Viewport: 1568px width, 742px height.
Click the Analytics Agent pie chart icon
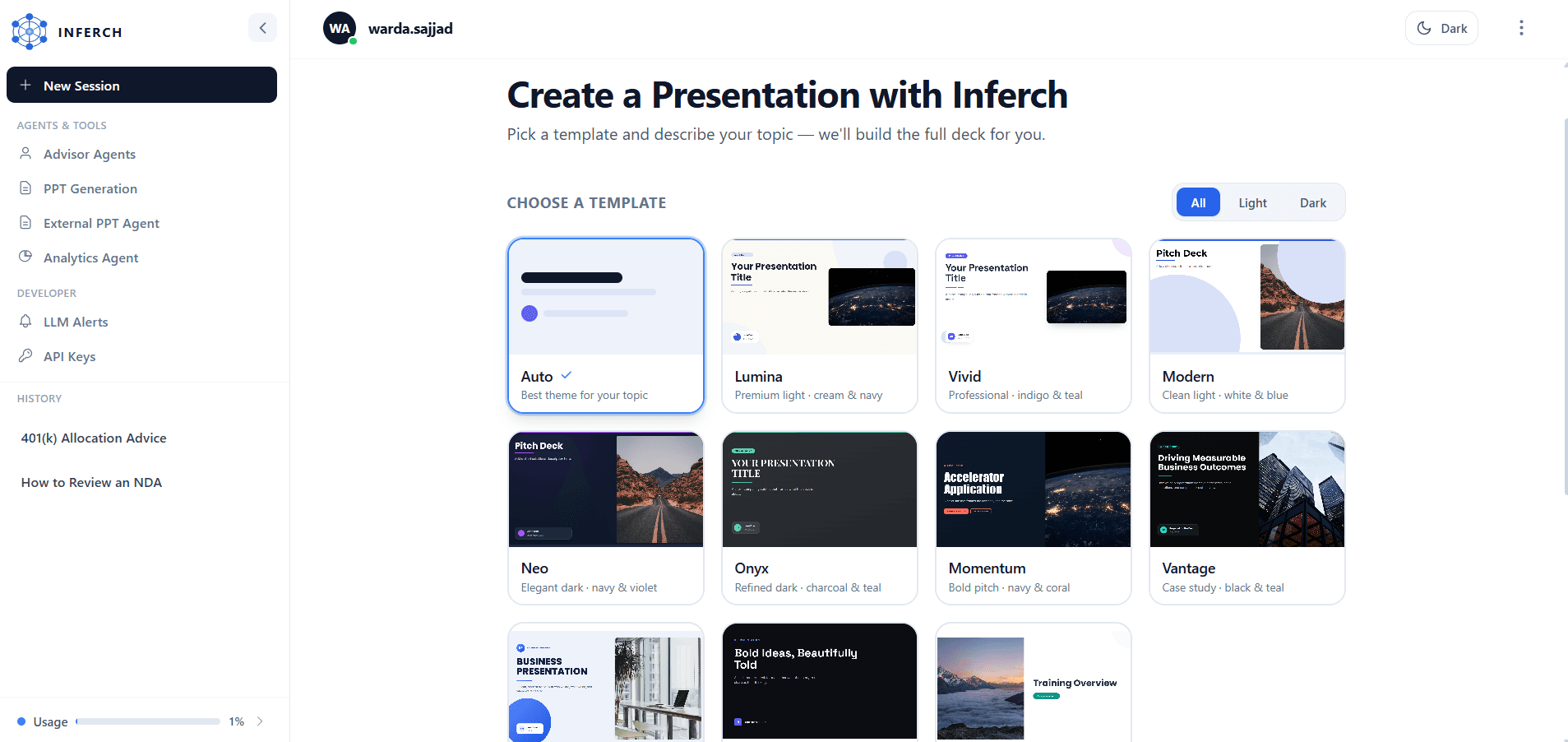[25, 257]
